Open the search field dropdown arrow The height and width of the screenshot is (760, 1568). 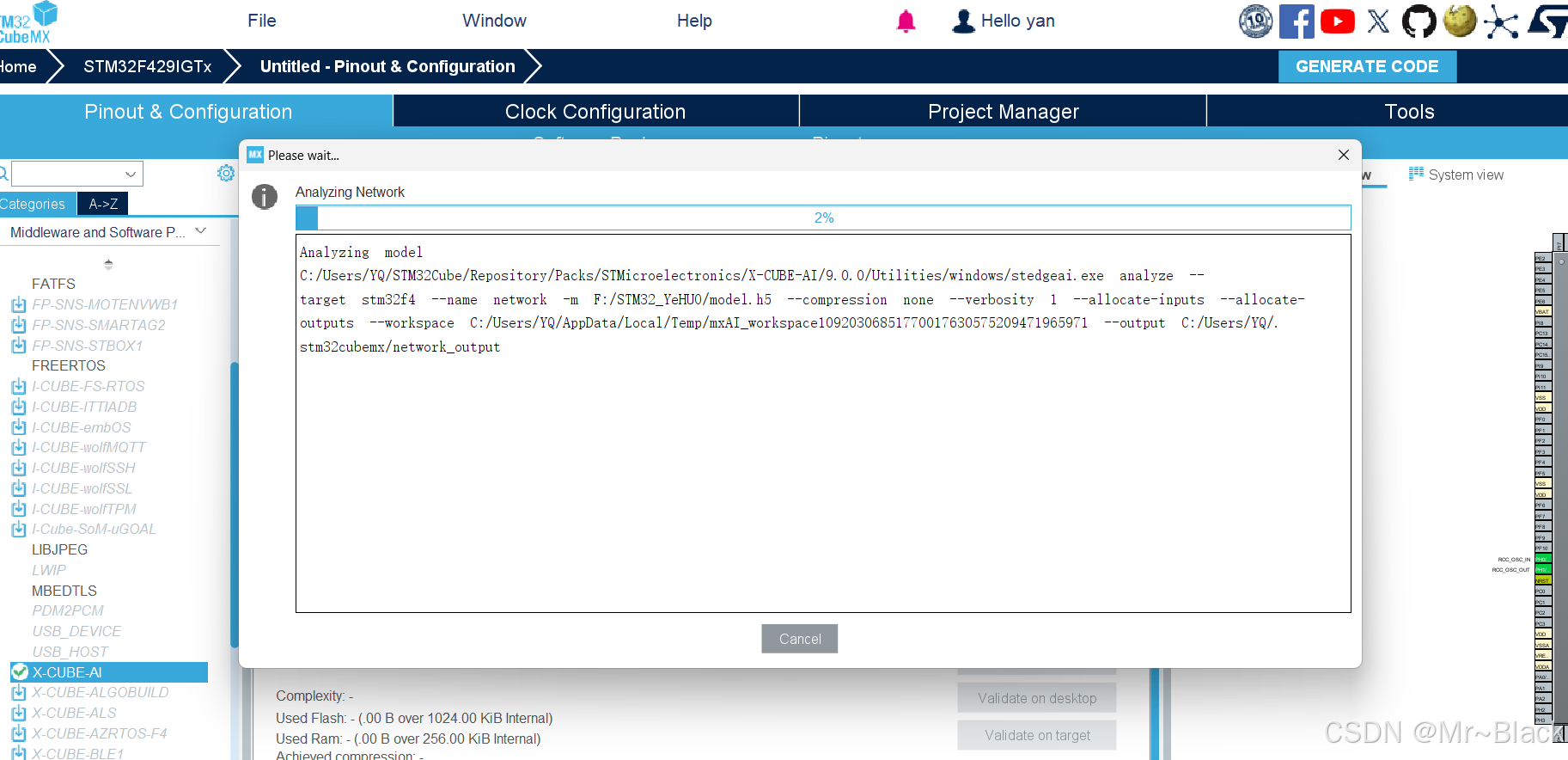(x=131, y=174)
